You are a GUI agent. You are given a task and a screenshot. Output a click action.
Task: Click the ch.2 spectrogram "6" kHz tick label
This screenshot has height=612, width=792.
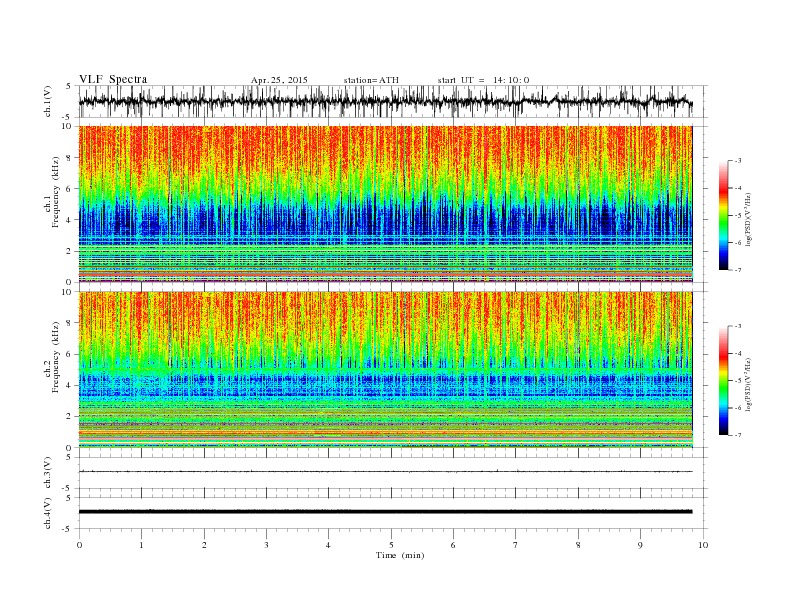69,354
